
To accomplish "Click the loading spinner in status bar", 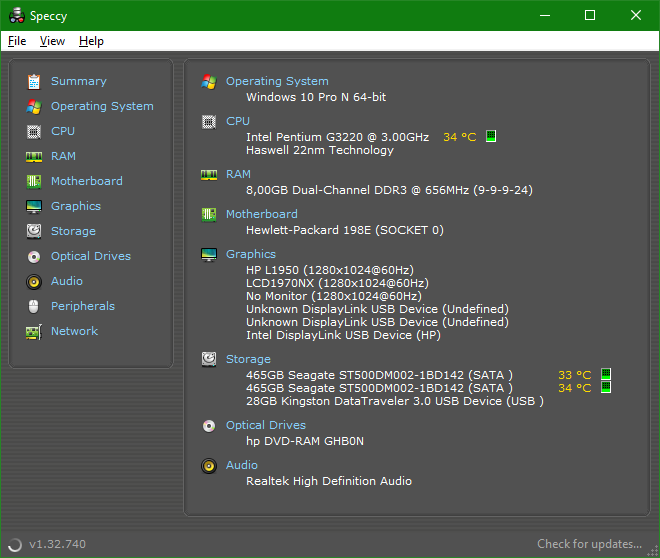I will point(15,545).
